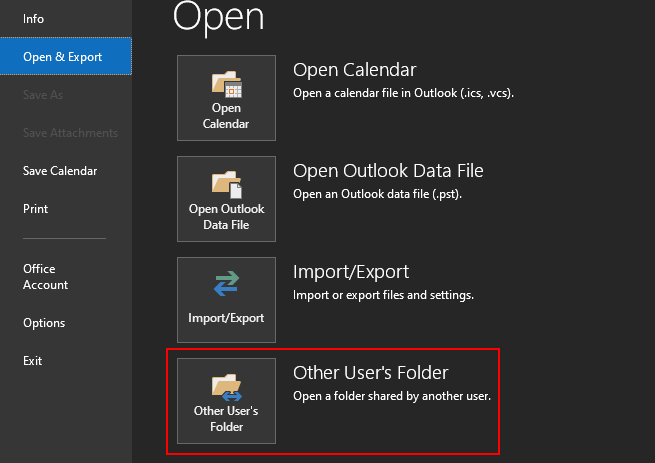Click the "Other User's Folder" title heading
655x463 pixels.
click(370, 373)
